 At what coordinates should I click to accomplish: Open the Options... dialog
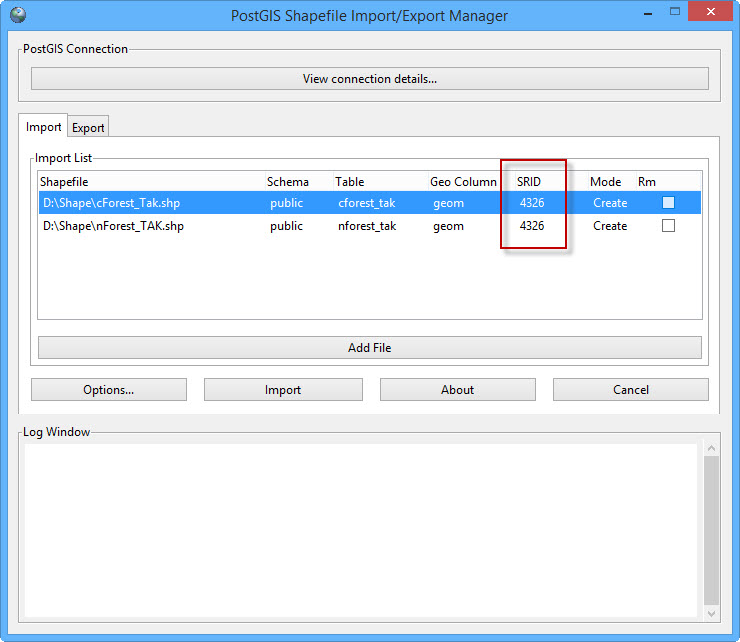[x=109, y=389]
